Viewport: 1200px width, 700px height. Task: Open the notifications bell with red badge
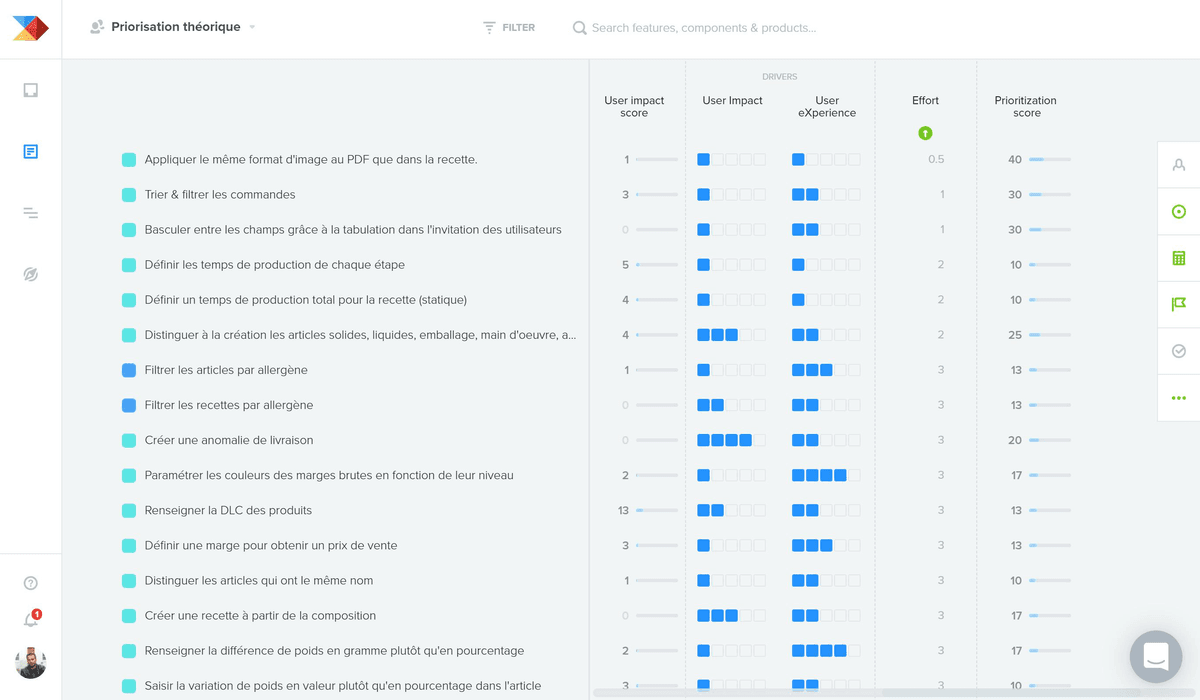(x=30, y=618)
